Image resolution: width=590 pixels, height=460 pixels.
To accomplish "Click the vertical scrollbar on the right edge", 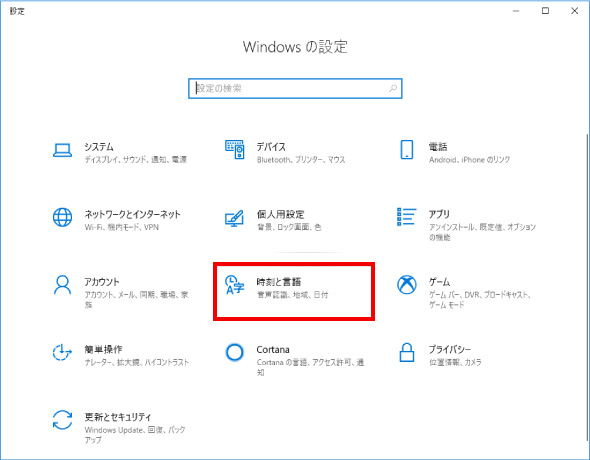I will click(587, 286).
